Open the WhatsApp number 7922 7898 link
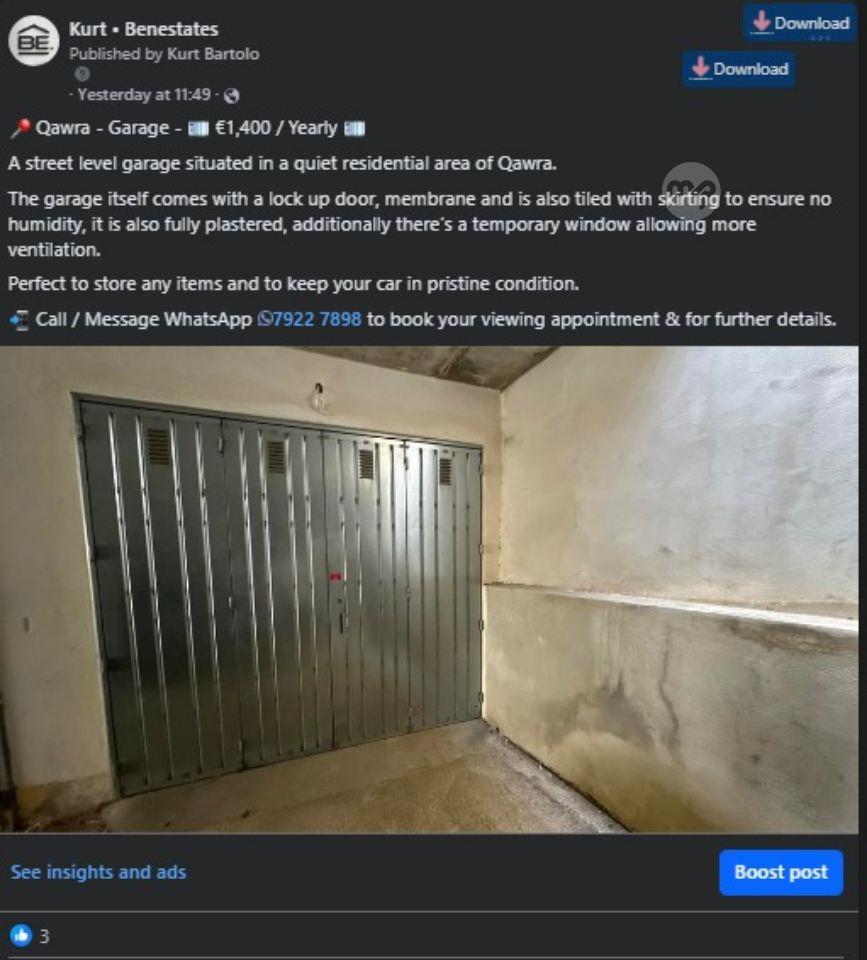This screenshot has width=867, height=960. pos(317,319)
